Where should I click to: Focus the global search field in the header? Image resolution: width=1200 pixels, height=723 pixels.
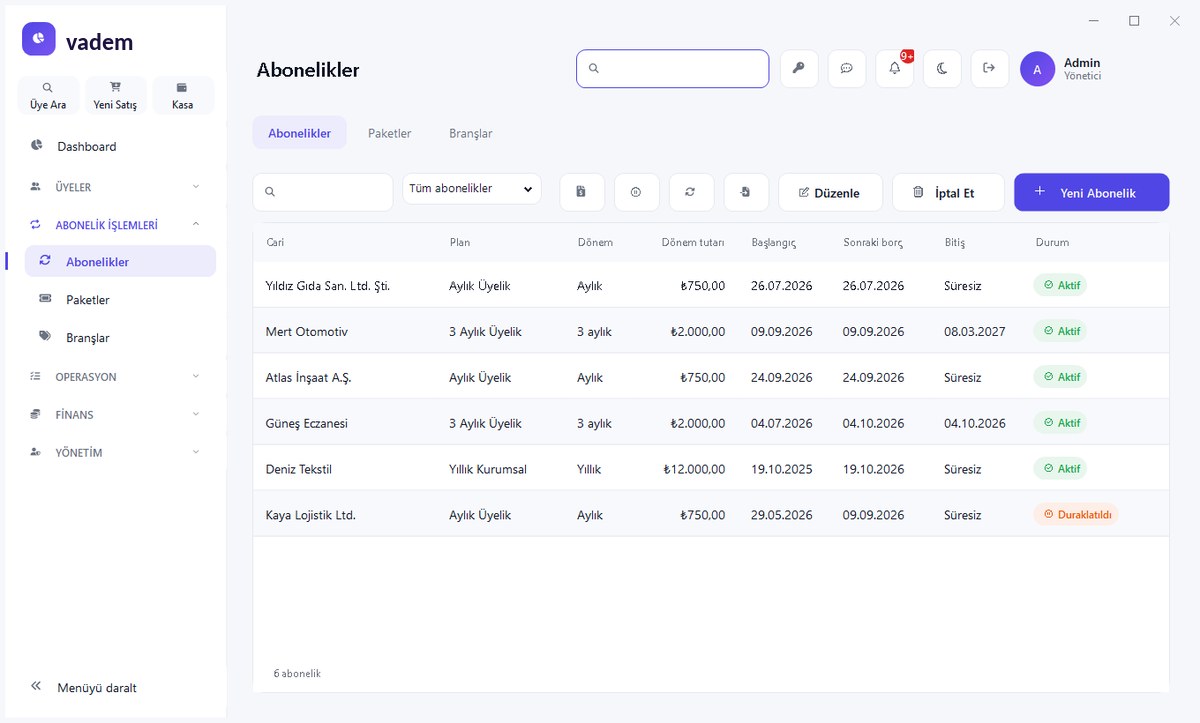coord(672,69)
